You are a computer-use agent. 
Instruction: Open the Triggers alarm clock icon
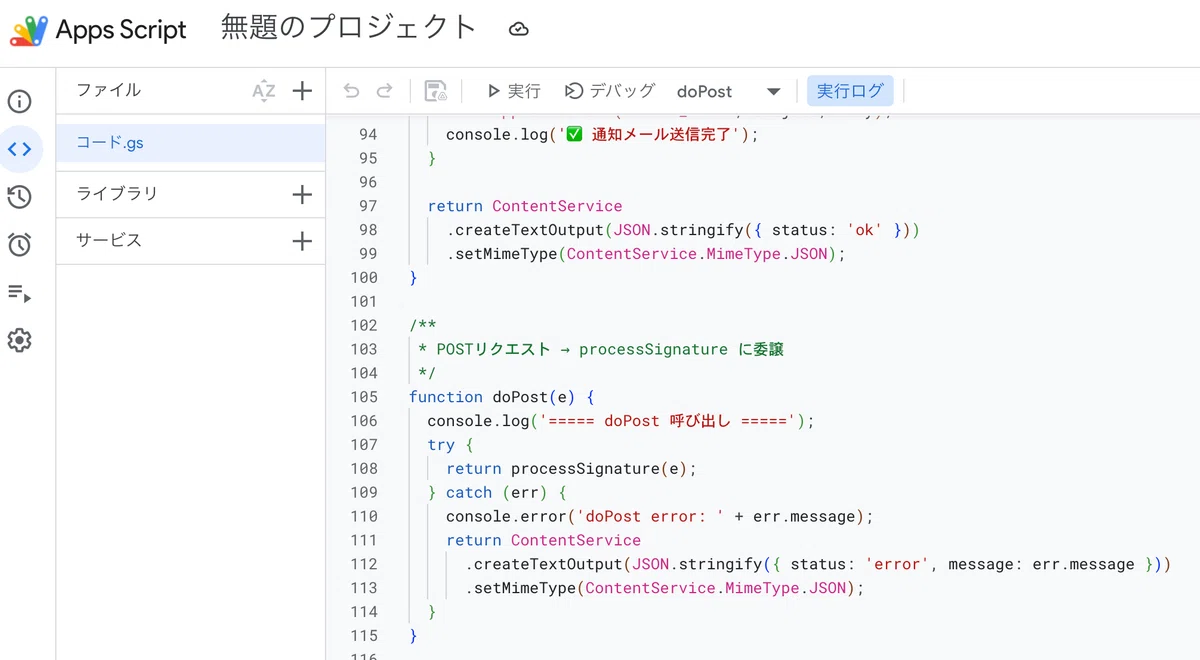pyautogui.click(x=20, y=245)
